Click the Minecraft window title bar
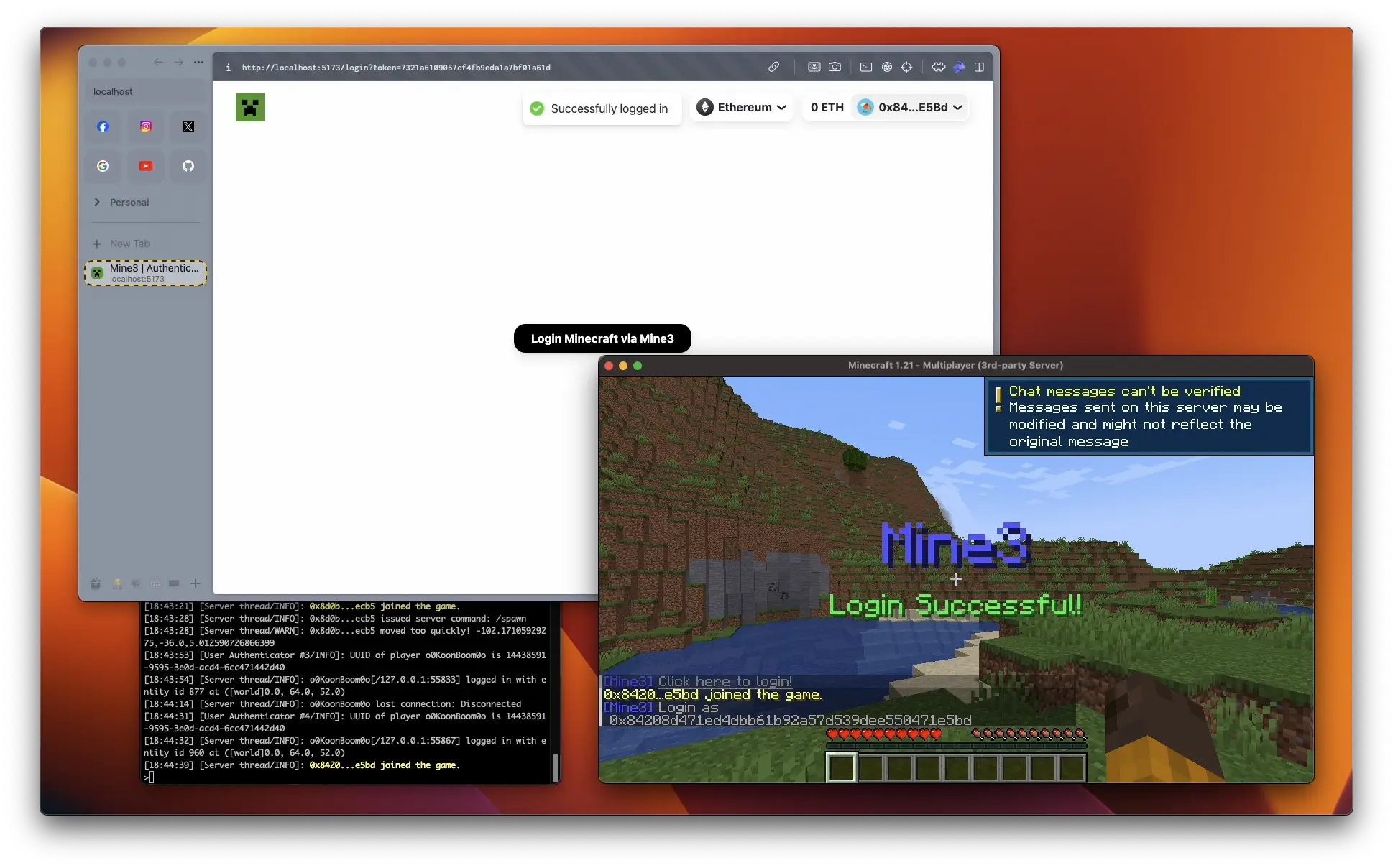 coord(956,365)
